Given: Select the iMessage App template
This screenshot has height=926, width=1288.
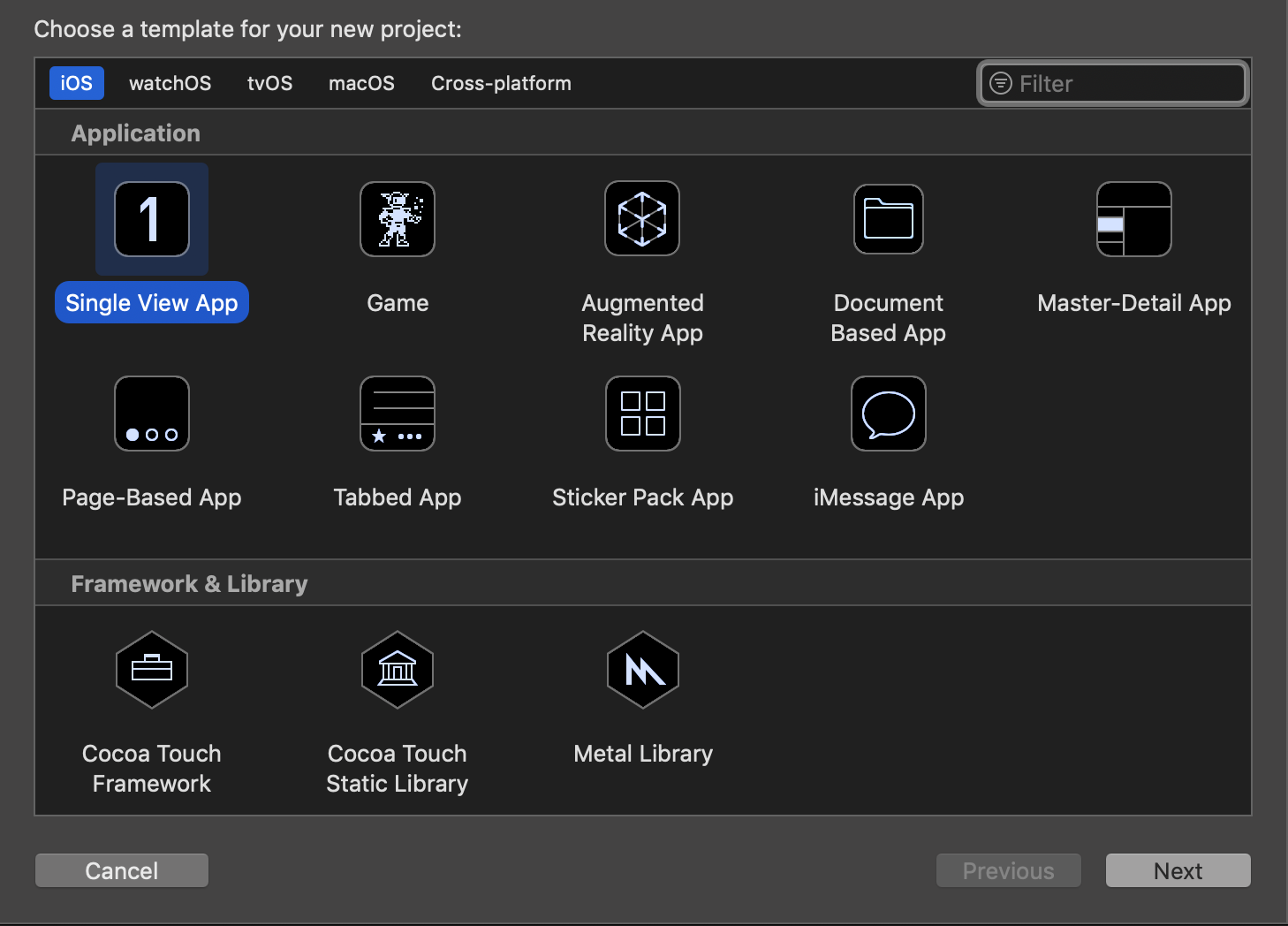Looking at the screenshot, I should click(x=888, y=414).
